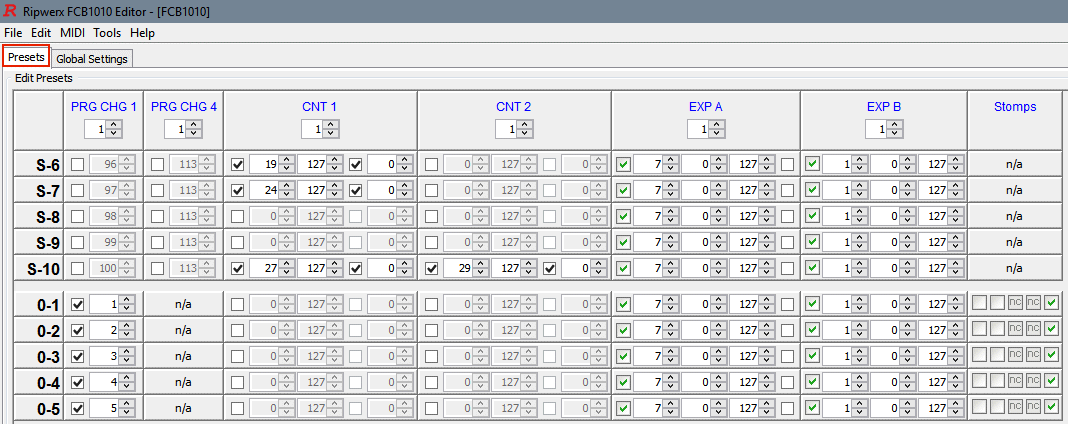Click the CNT 2 channel spinner in header
The height and width of the screenshot is (424, 1068).
[x=514, y=129]
